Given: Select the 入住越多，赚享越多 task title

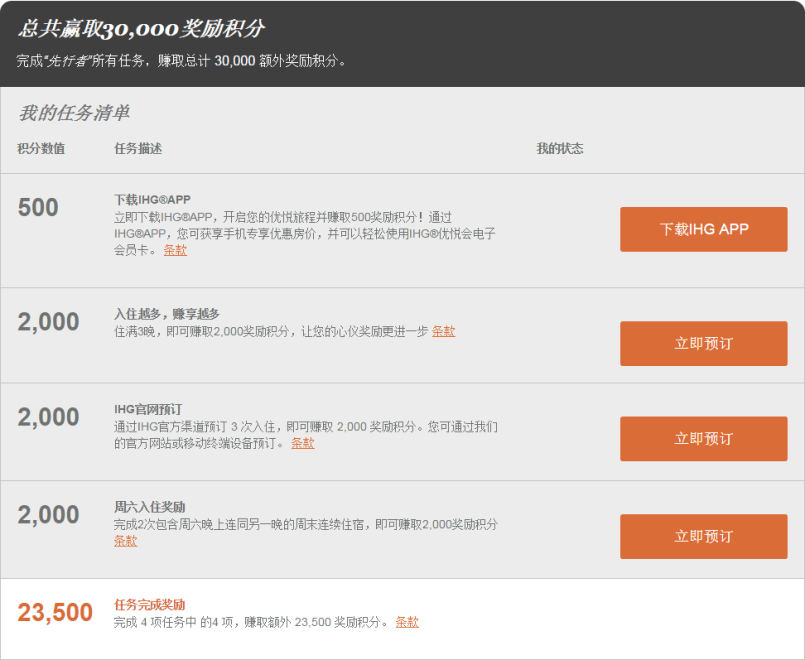Looking at the screenshot, I should point(167,314).
